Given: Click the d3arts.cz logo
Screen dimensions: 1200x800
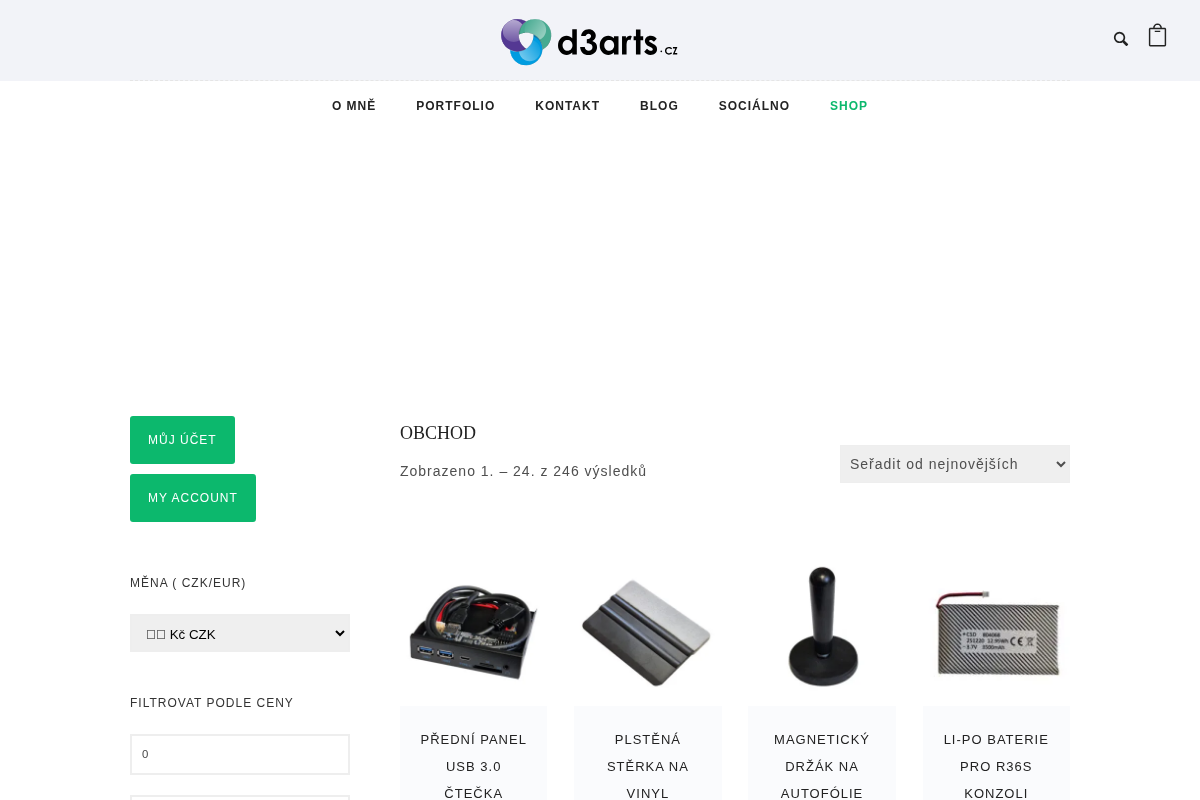Looking at the screenshot, I should [589, 41].
